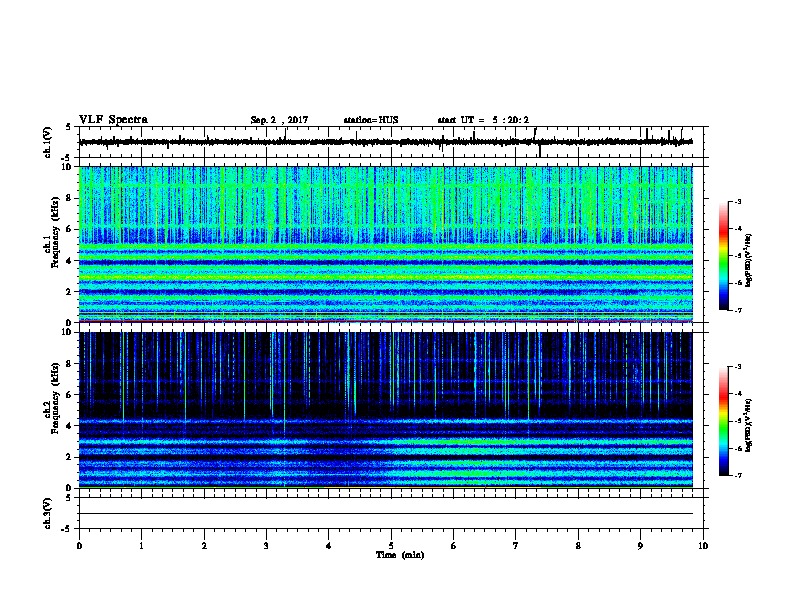Click time tick label 3 on the x-axis
The width and height of the screenshot is (792, 612).
266,546
